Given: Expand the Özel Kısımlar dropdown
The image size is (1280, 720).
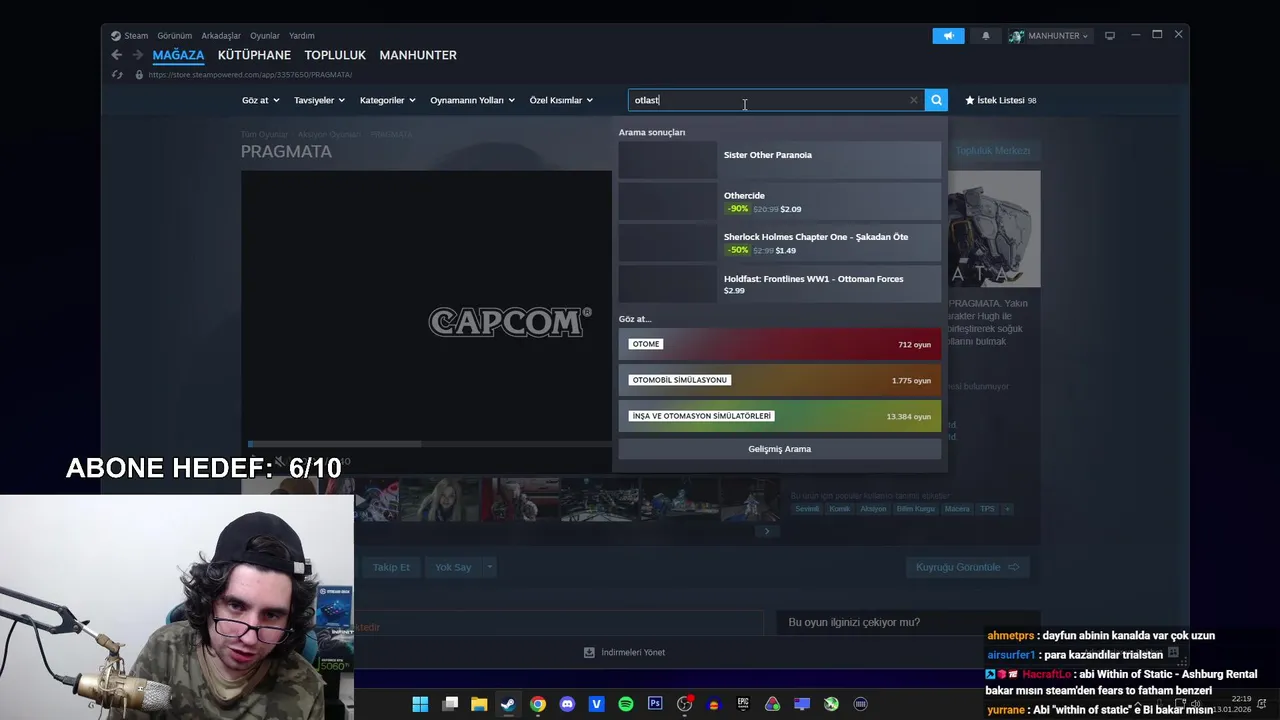Looking at the screenshot, I should (x=561, y=100).
